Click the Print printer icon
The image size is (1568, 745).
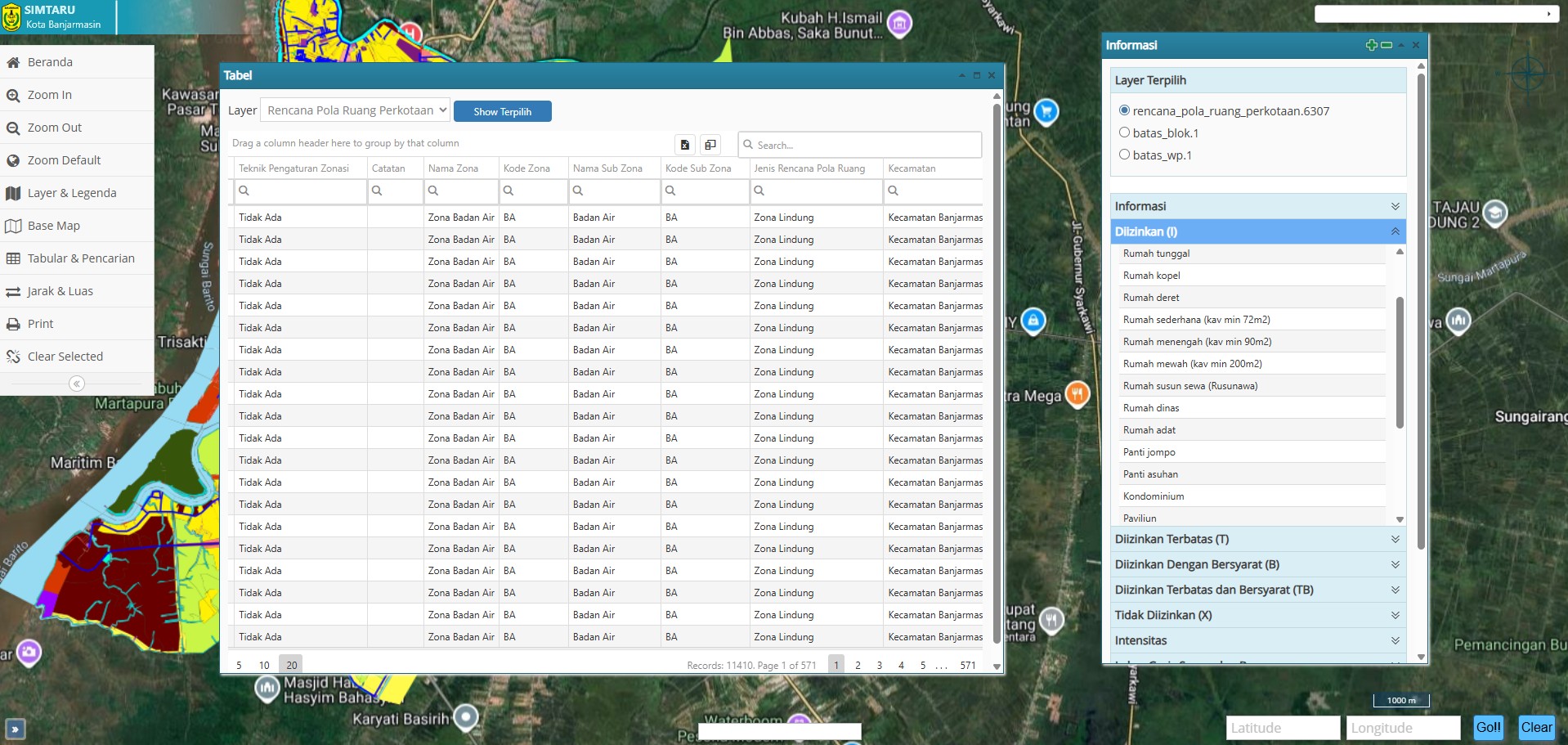click(x=13, y=325)
